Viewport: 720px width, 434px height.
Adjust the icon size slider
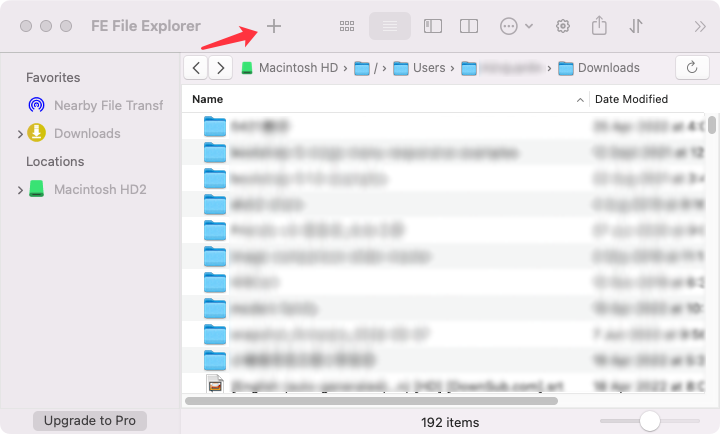pyautogui.click(x=650, y=421)
